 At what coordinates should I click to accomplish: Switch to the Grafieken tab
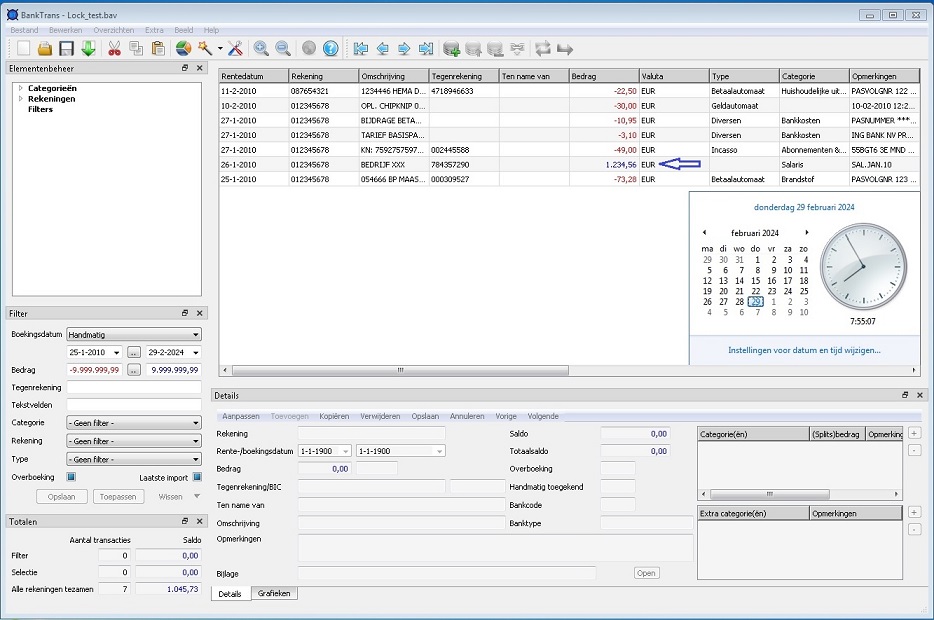(x=274, y=594)
